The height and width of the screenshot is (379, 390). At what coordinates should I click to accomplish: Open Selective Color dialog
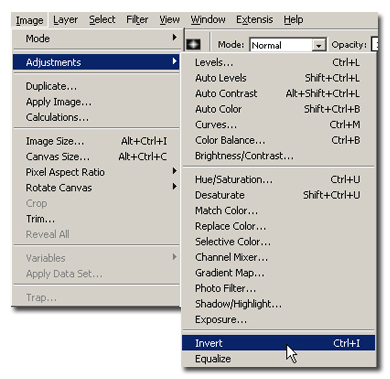click(x=278, y=242)
